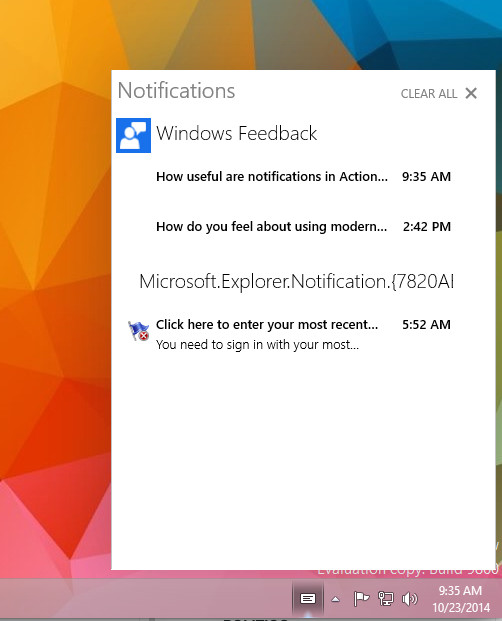This screenshot has height=621, width=502.
Task: Click the CLEAR ALL button
Action: point(429,94)
